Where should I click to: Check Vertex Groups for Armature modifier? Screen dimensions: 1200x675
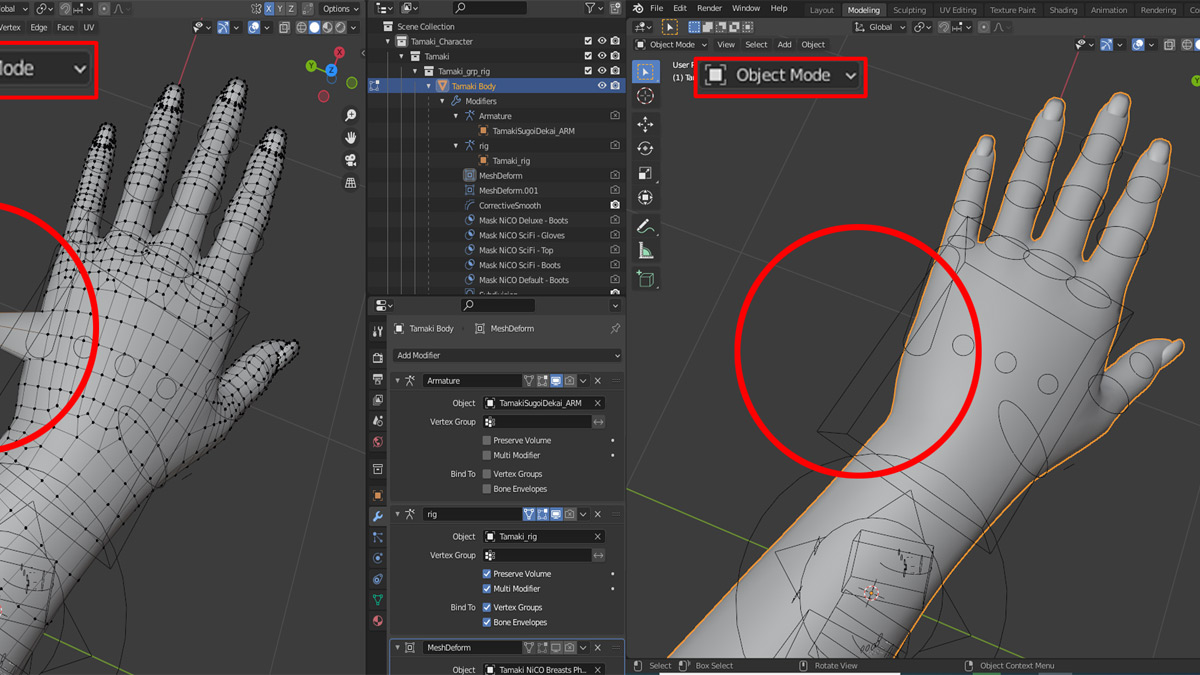click(487, 474)
